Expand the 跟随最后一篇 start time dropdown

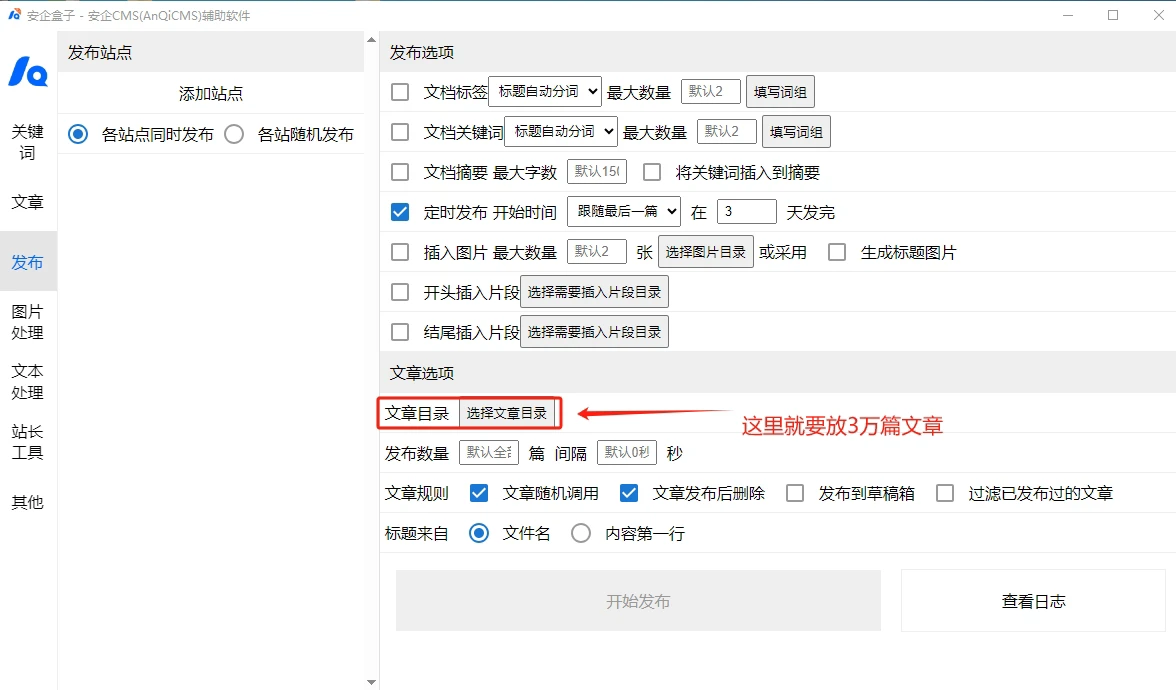click(624, 212)
